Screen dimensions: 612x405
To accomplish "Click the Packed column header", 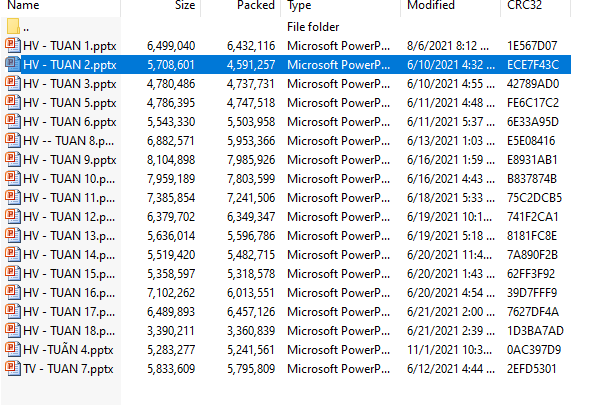I will 256,6.
